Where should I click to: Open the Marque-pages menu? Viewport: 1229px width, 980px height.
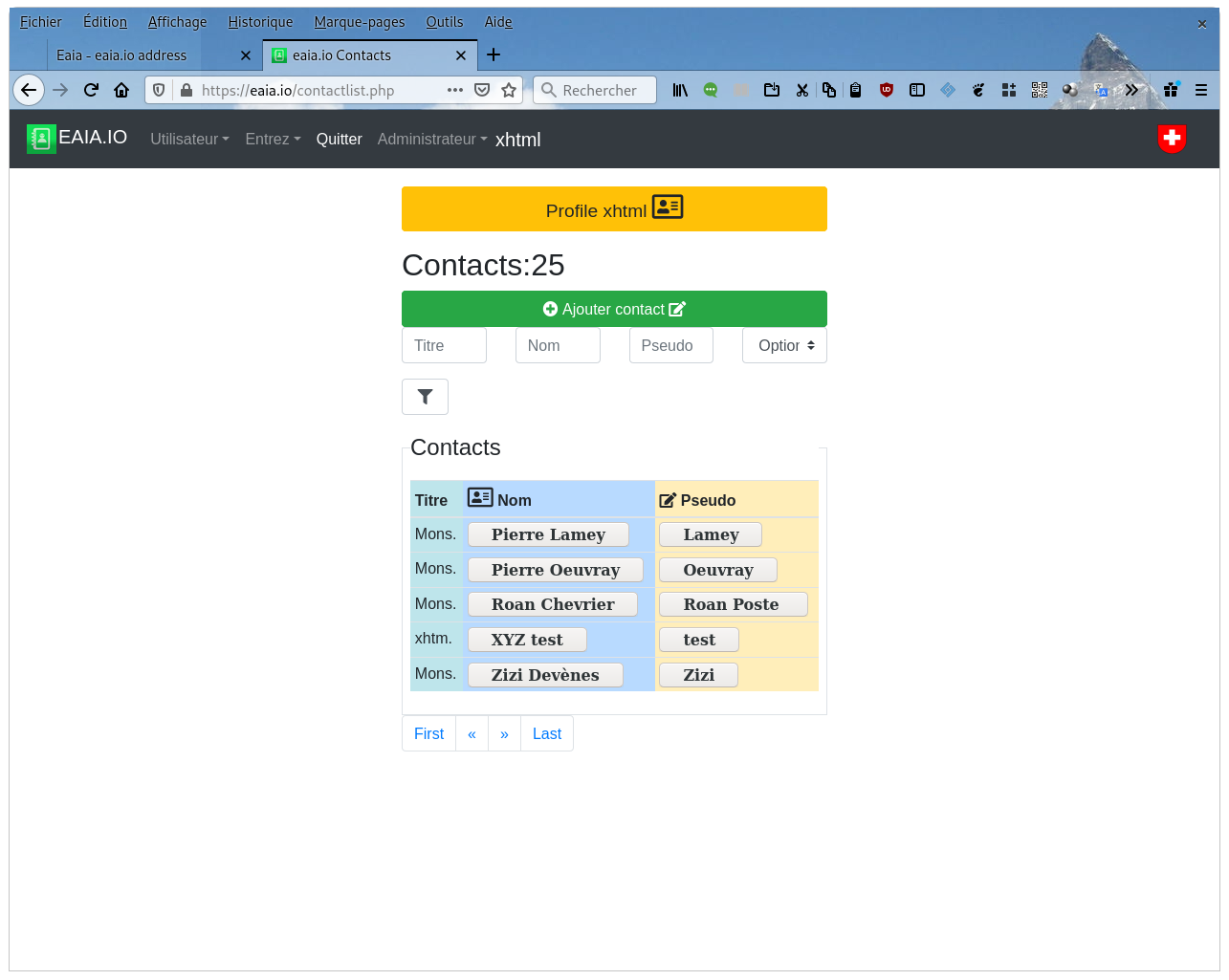(x=359, y=22)
